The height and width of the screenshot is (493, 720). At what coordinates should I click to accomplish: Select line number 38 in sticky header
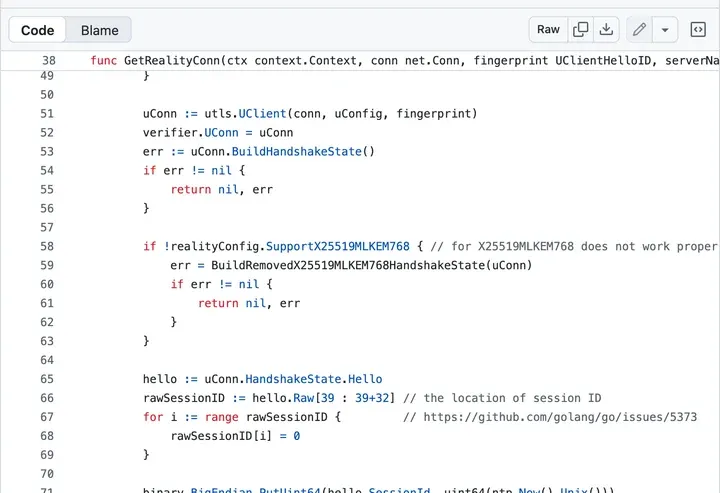coord(49,61)
